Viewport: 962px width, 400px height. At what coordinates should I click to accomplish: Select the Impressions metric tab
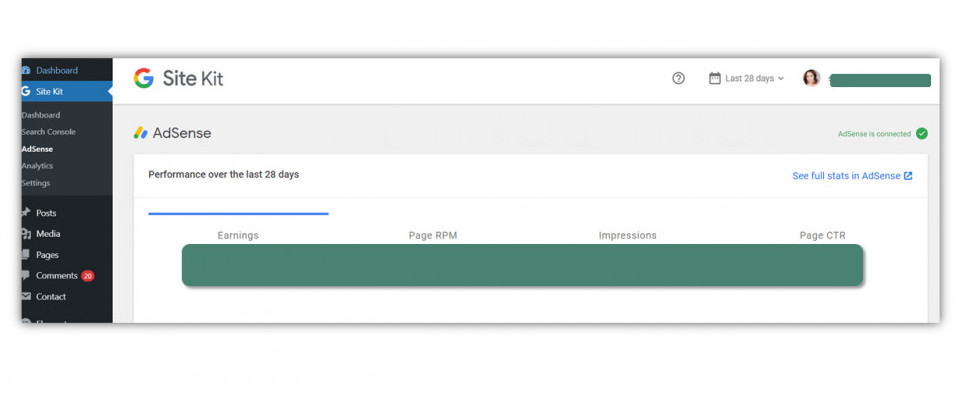pos(628,236)
